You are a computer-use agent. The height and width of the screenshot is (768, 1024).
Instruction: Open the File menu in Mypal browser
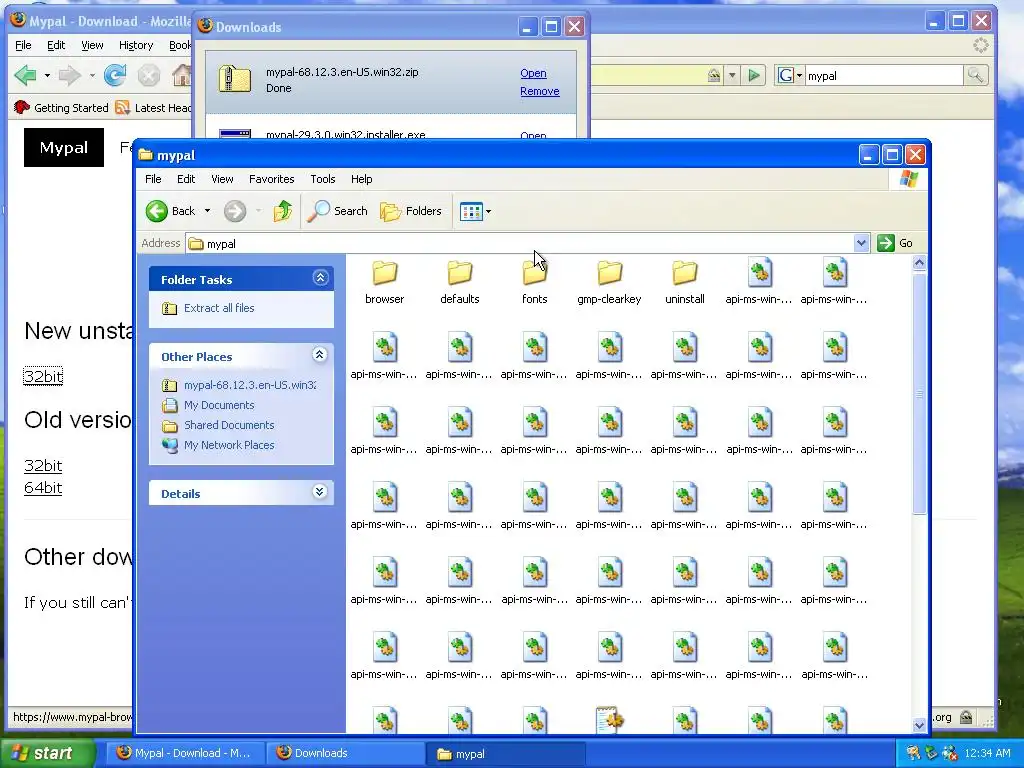[x=23, y=45]
